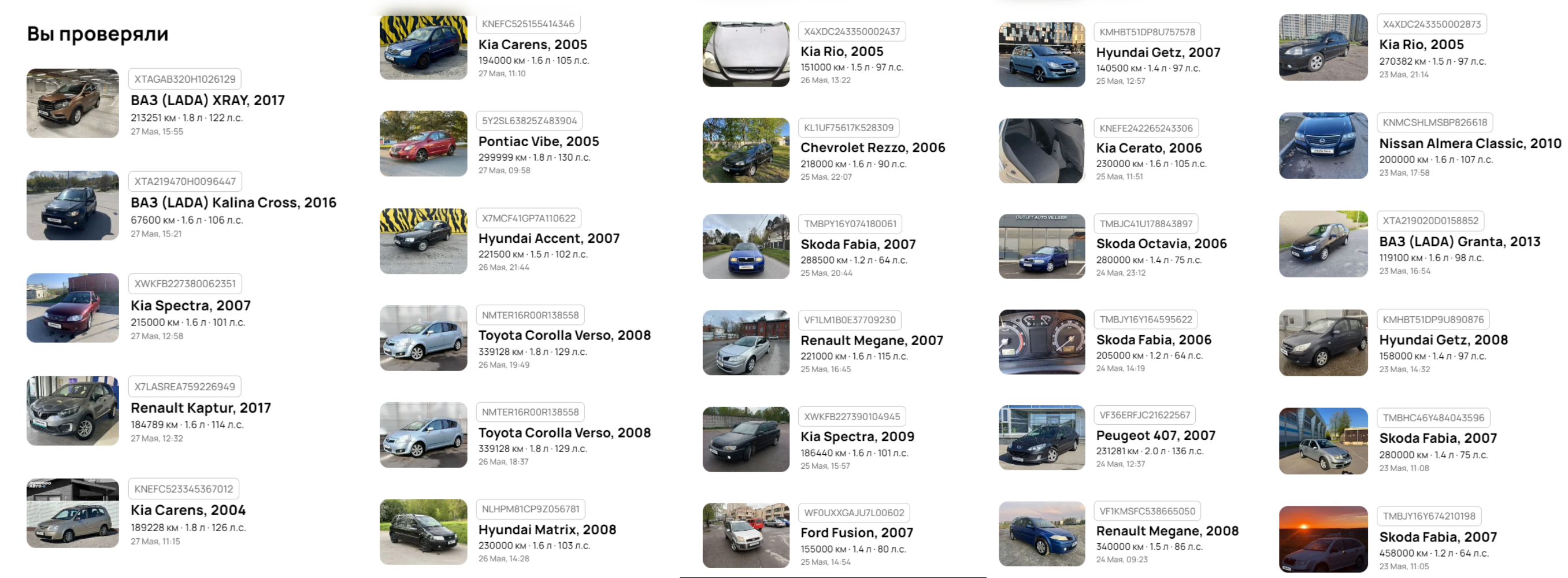Select the Renault Kaptur, 2017 thumbnail
1568x578 pixels.
(x=72, y=411)
